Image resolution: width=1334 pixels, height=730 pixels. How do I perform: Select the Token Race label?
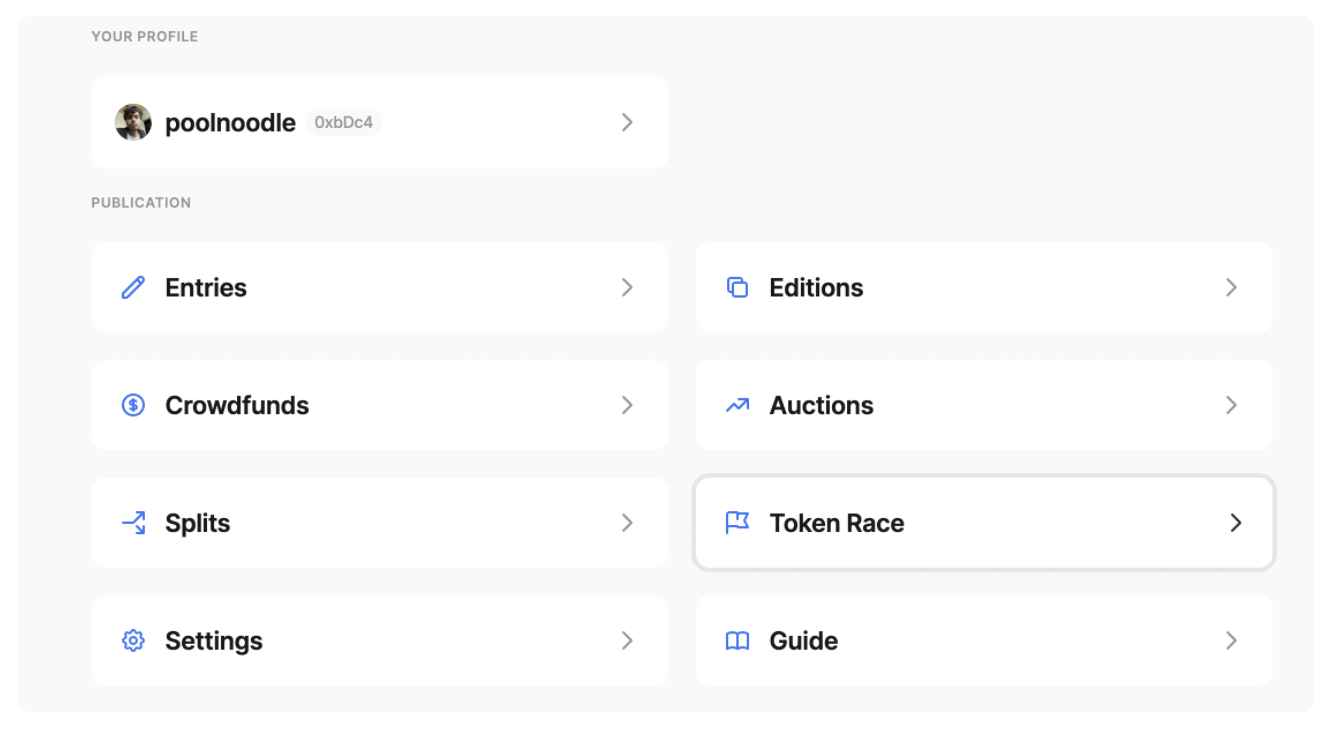(836, 523)
